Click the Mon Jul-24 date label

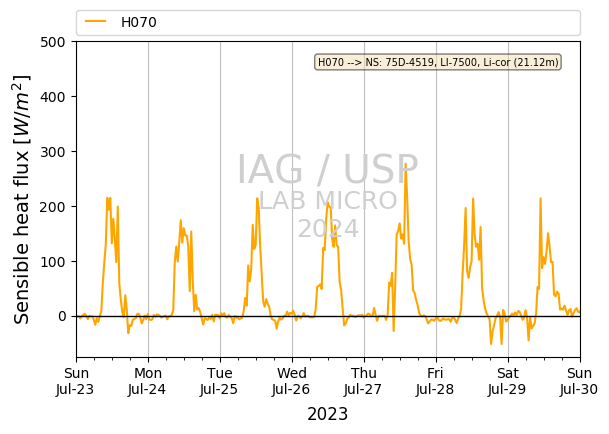pos(147,381)
